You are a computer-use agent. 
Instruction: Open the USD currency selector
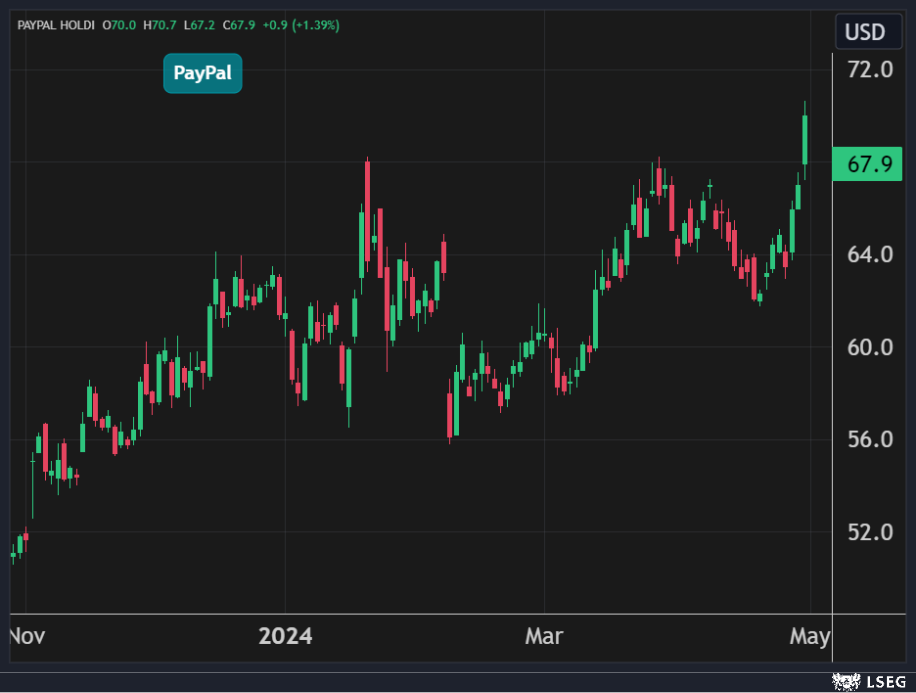(x=864, y=32)
